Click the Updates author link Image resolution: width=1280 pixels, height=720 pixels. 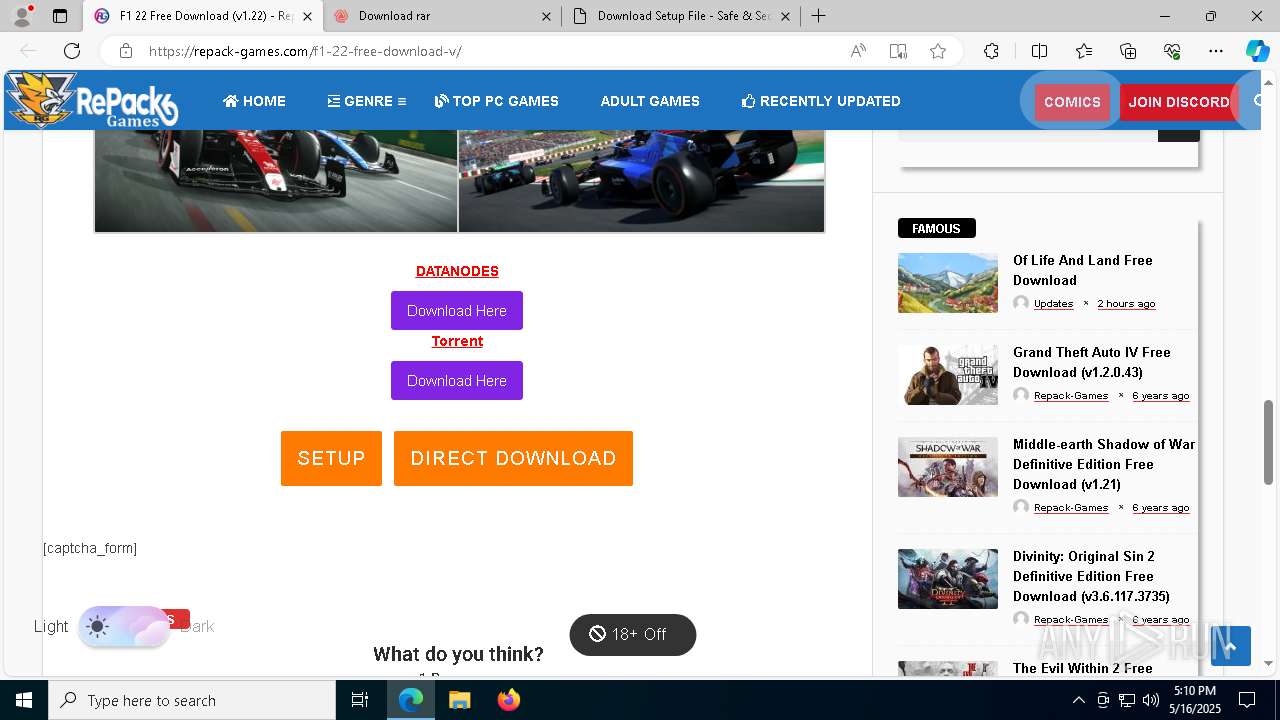click(1053, 303)
